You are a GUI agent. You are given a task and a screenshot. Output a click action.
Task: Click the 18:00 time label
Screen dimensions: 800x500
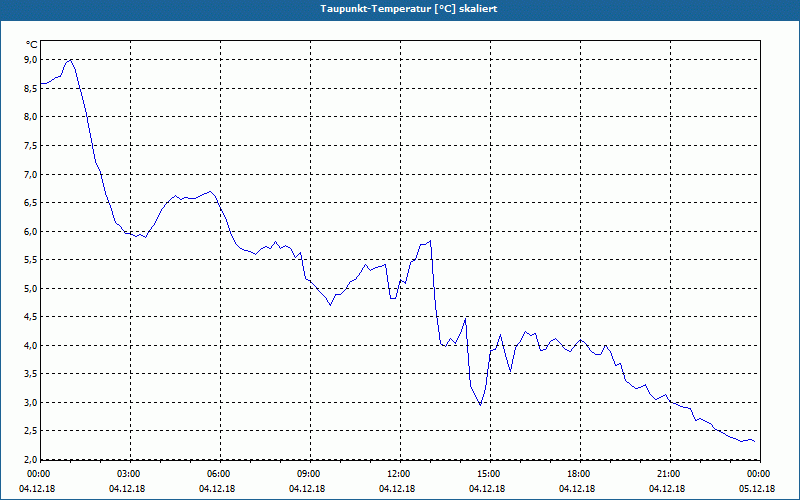click(580, 474)
